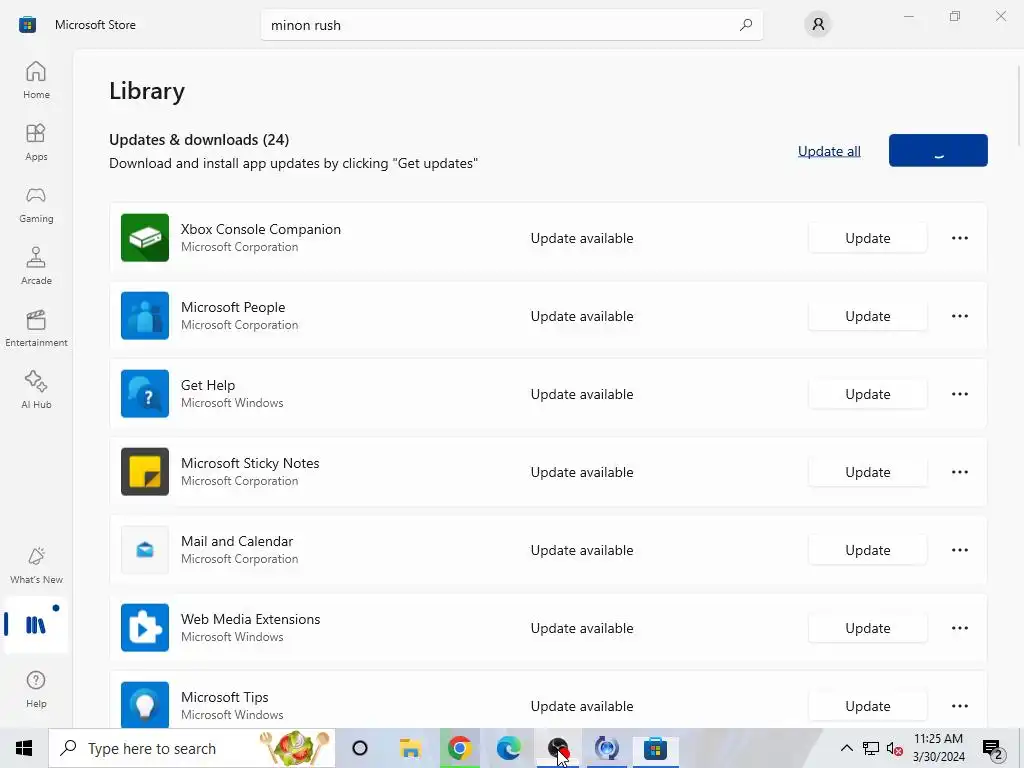This screenshot has width=1024, height=768.
Task: Open more options for Get Help
Action: coord(959,394)
